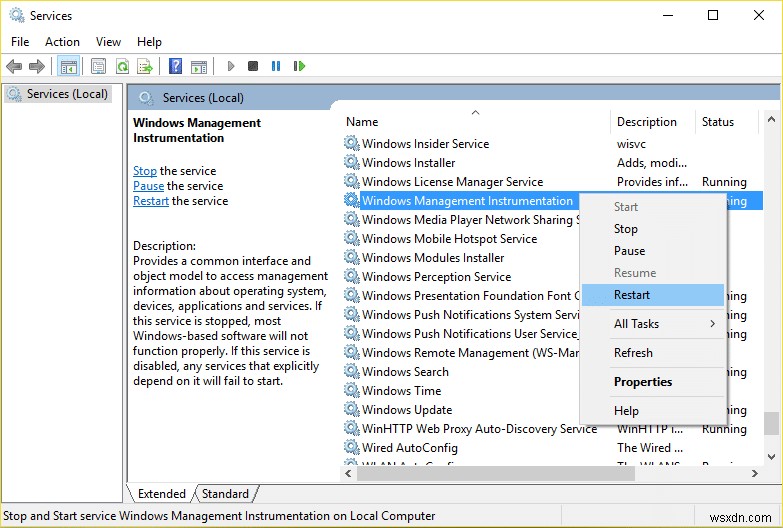Switch to the Extended tab
The image size is (783, 528).
pyautogui.click(x=161, y=494)
